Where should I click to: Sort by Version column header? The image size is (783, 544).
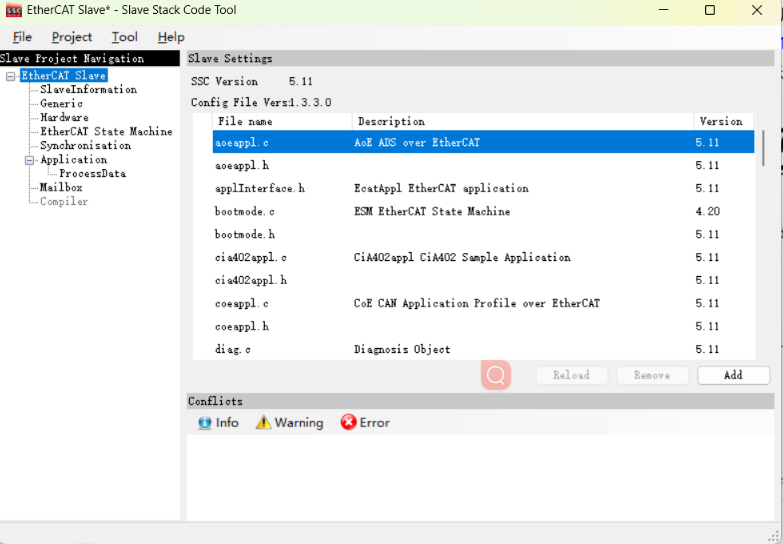click(x=724, y=121)
